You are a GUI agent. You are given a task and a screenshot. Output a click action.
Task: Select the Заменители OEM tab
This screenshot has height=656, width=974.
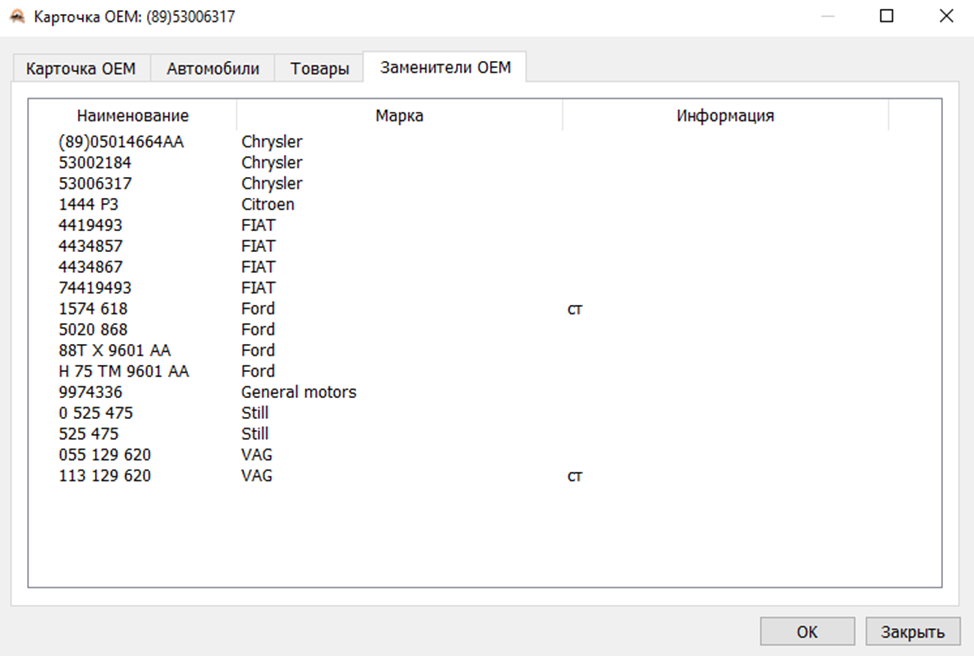pos(445,68)
